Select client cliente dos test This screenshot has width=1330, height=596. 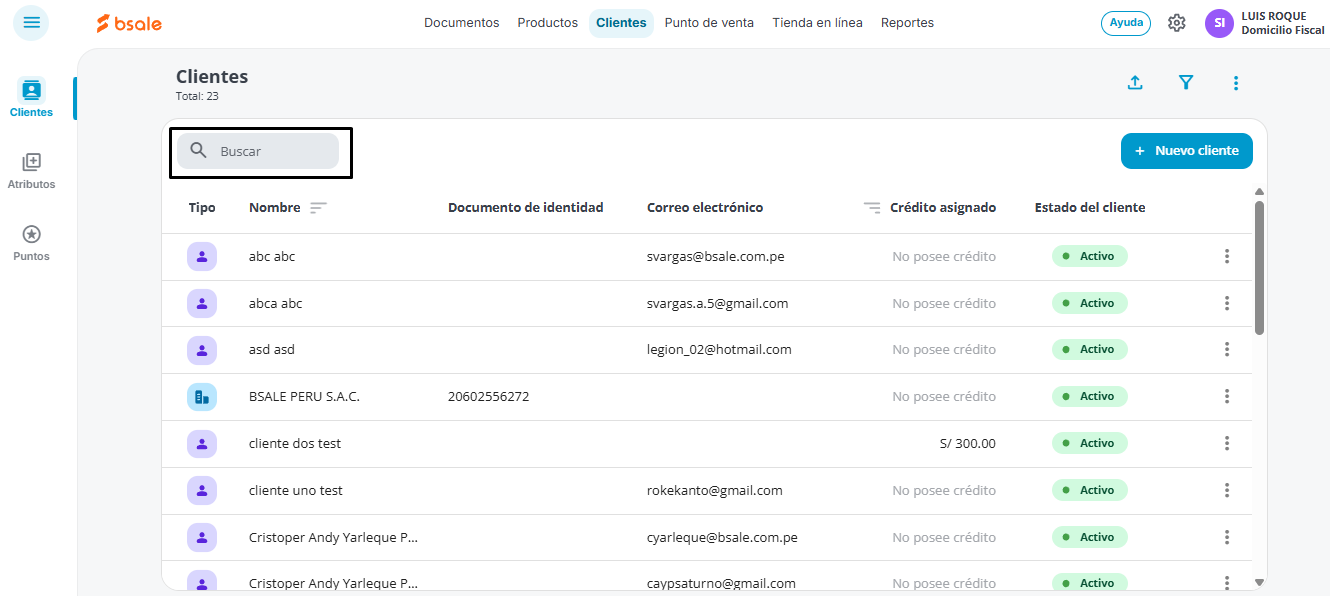295,443
